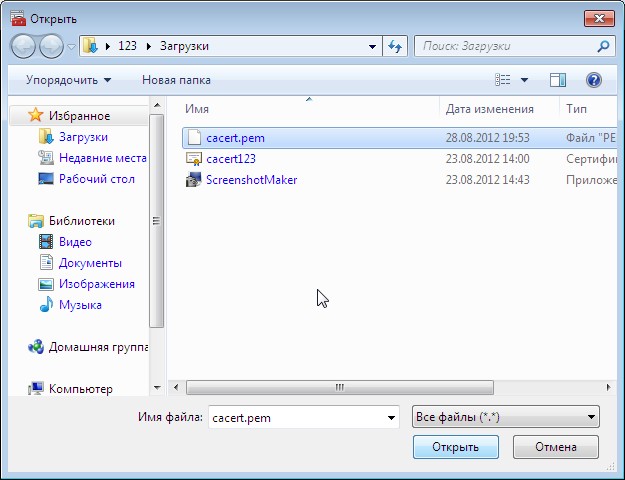Click the blank file icon of cacert.pem
The height and width of the screenshot is (480, 625).
pos(194,138)
